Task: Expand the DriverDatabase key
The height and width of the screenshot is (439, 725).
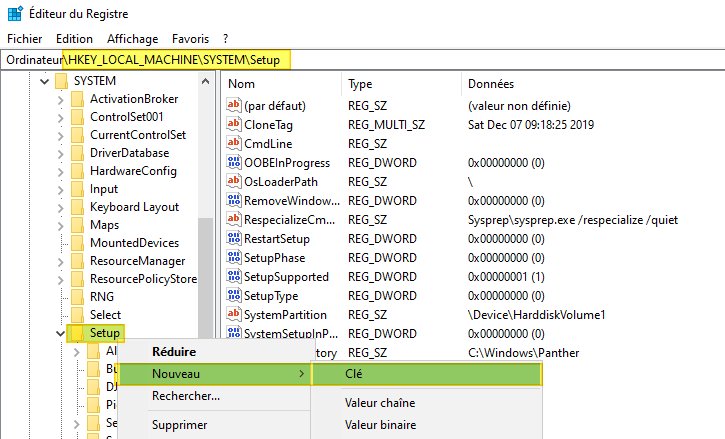Action: tap(61, 154)
